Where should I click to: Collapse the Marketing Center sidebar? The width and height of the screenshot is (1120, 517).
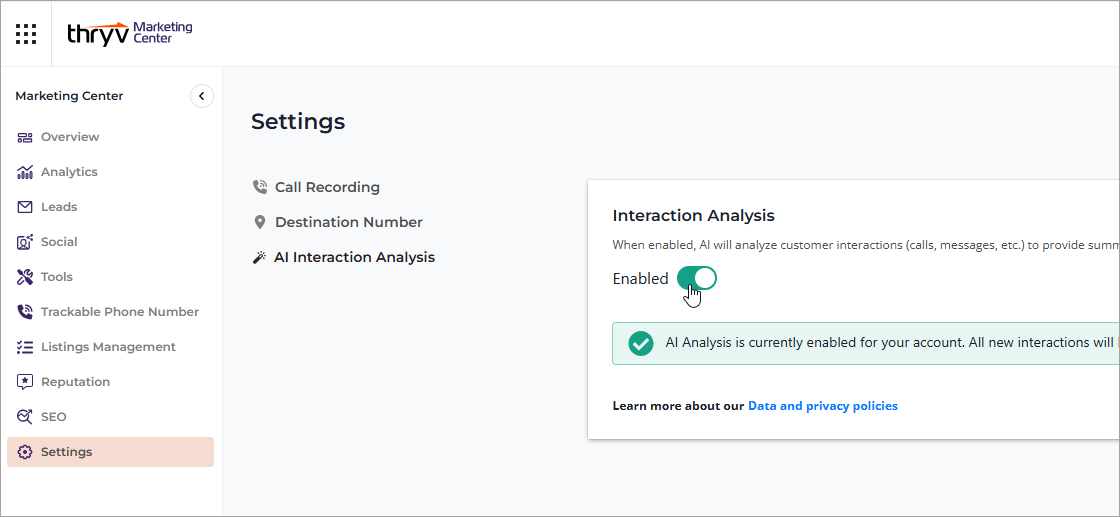(x=201, y=96)
